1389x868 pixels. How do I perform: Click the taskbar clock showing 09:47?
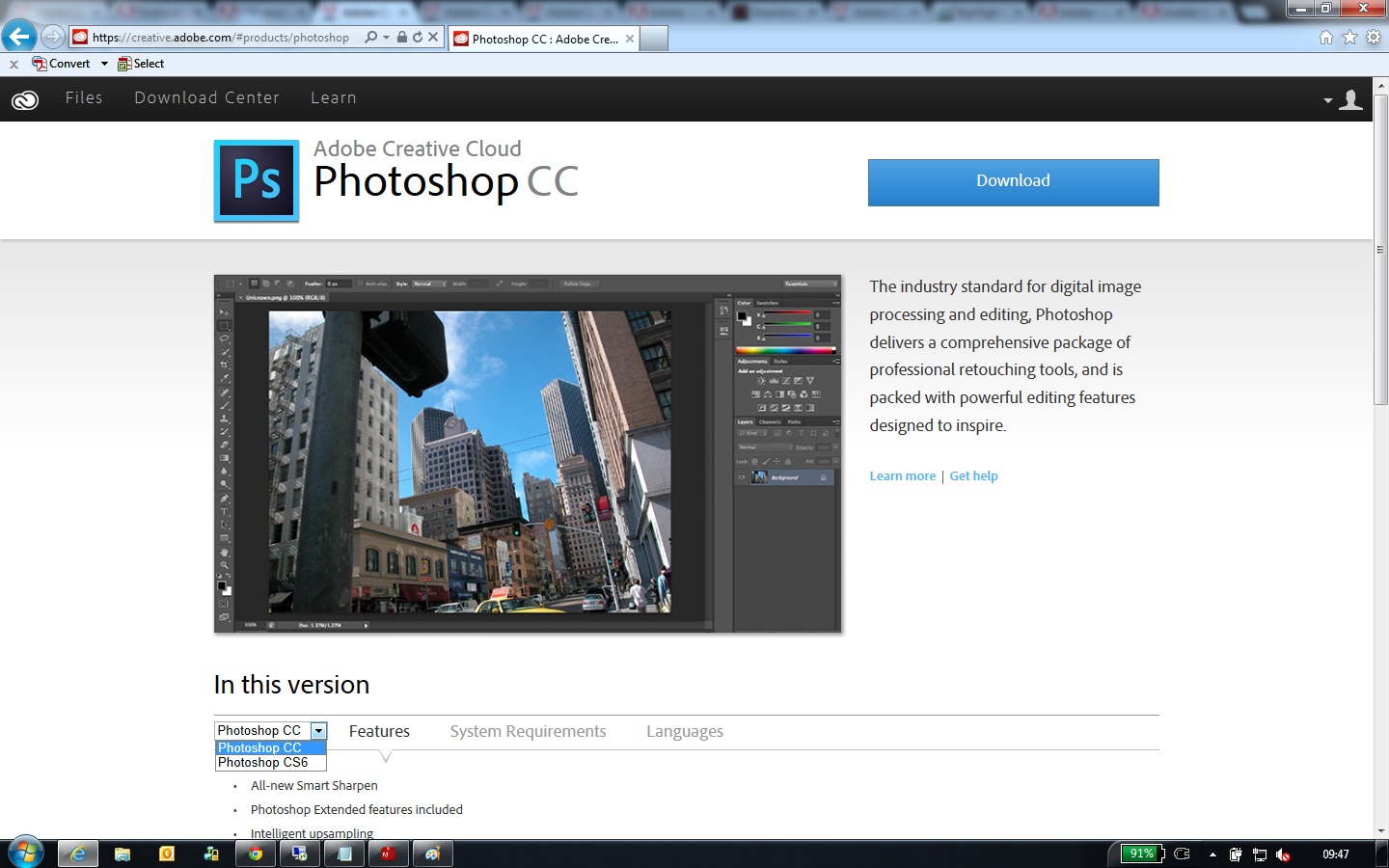click(1336, 854)
